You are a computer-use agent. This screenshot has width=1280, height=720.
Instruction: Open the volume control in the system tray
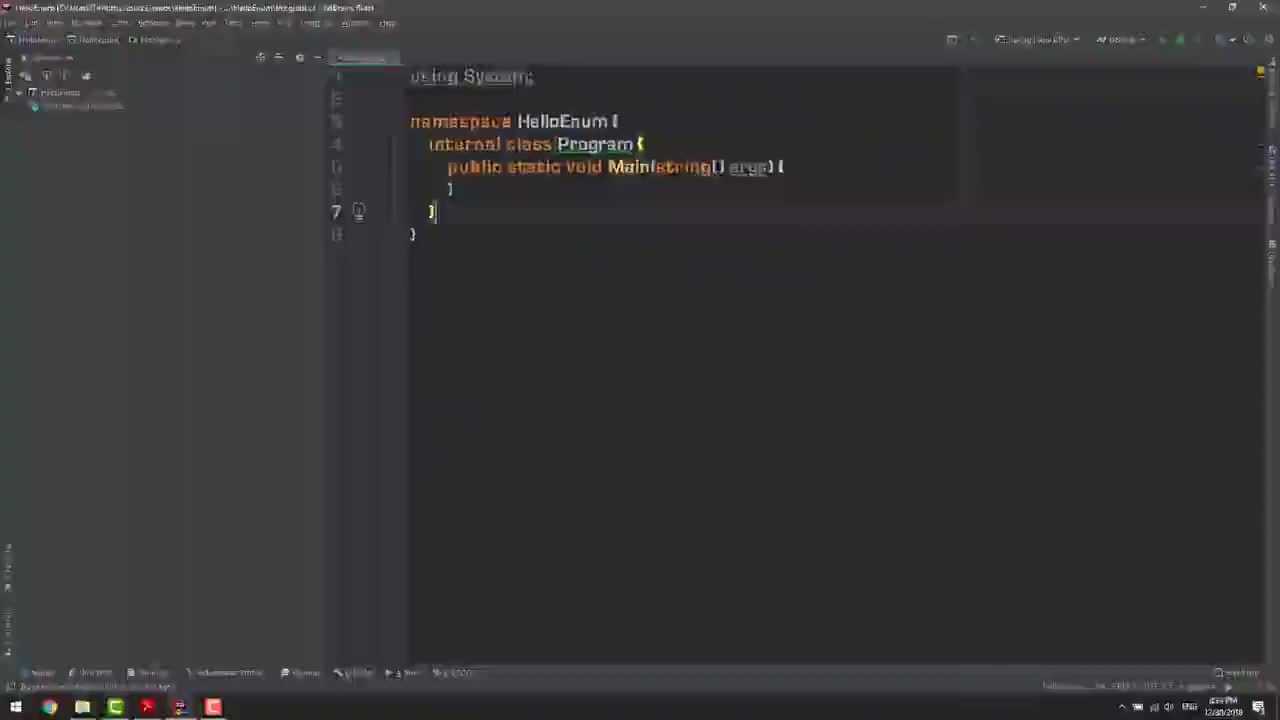[1168, 708]
